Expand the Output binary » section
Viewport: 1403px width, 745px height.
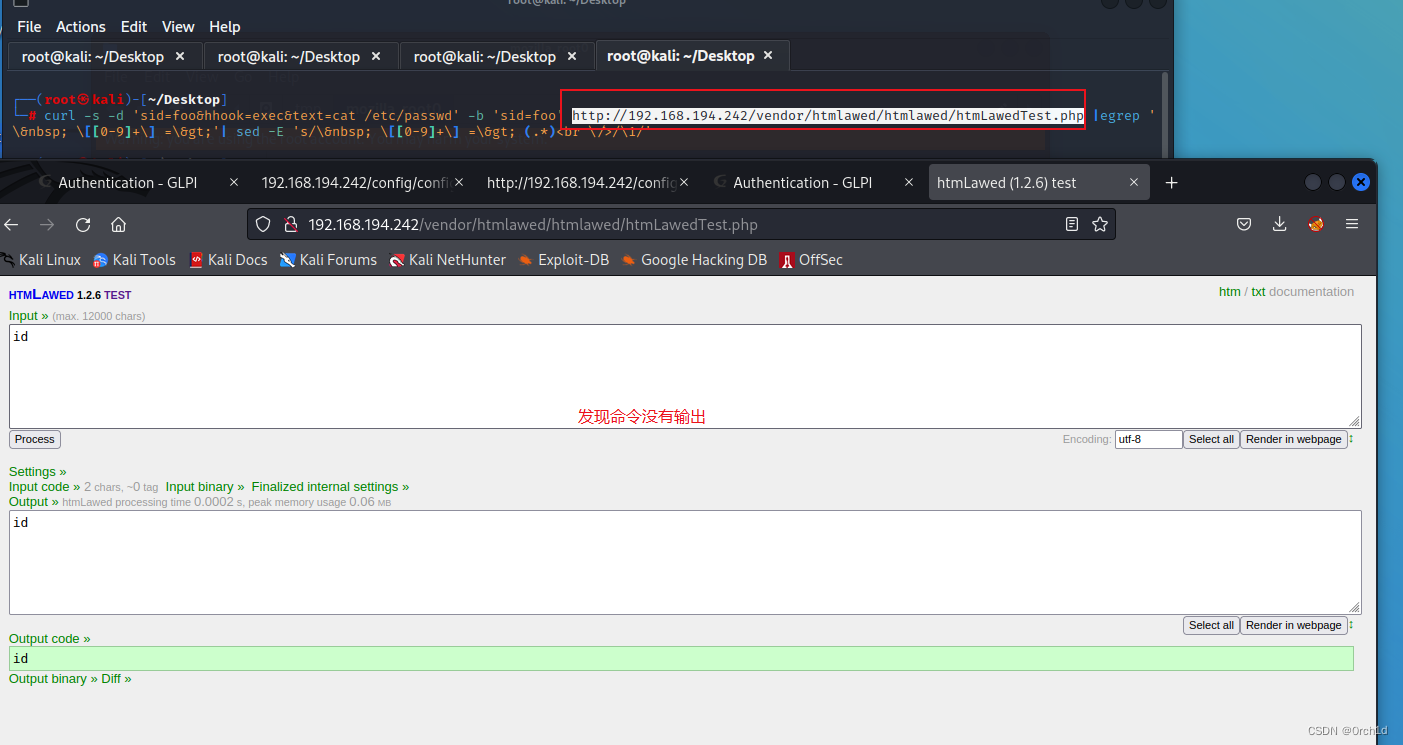click(53, 678)
